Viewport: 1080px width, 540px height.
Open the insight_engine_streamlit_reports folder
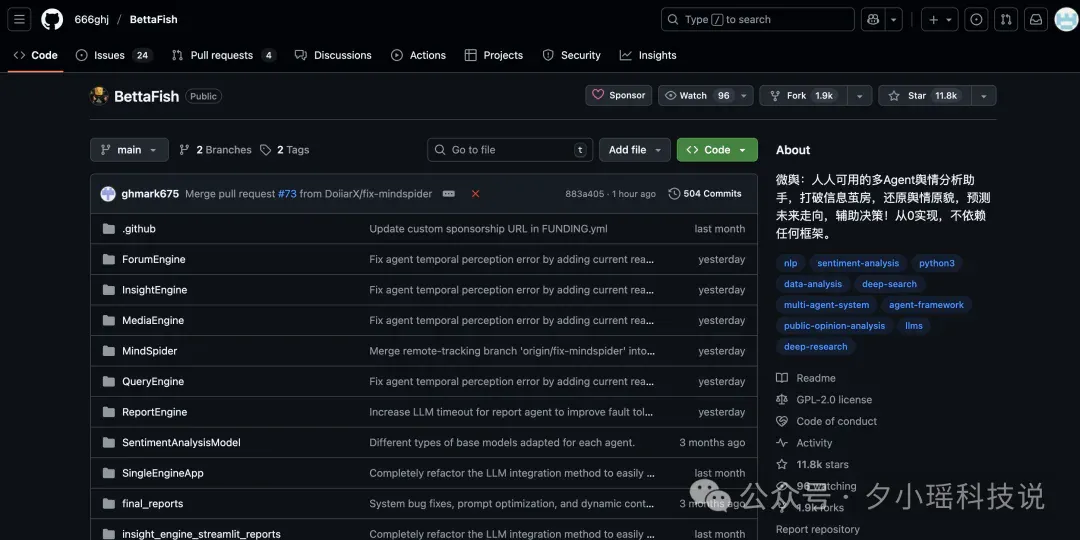201,534
